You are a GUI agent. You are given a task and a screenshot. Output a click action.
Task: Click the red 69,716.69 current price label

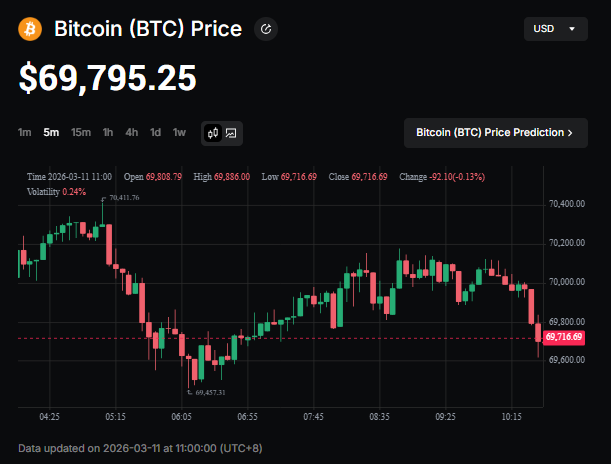click(564, 338)
